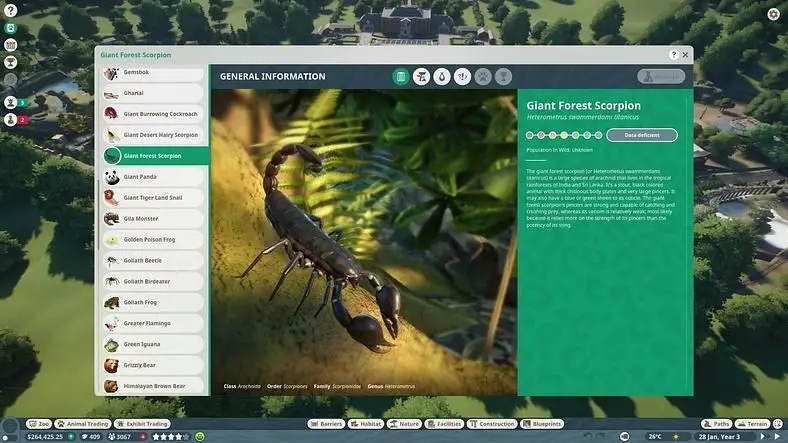Switch to the exclamation social tab icon
Screen dimensions: 788x443
[462, 76]
